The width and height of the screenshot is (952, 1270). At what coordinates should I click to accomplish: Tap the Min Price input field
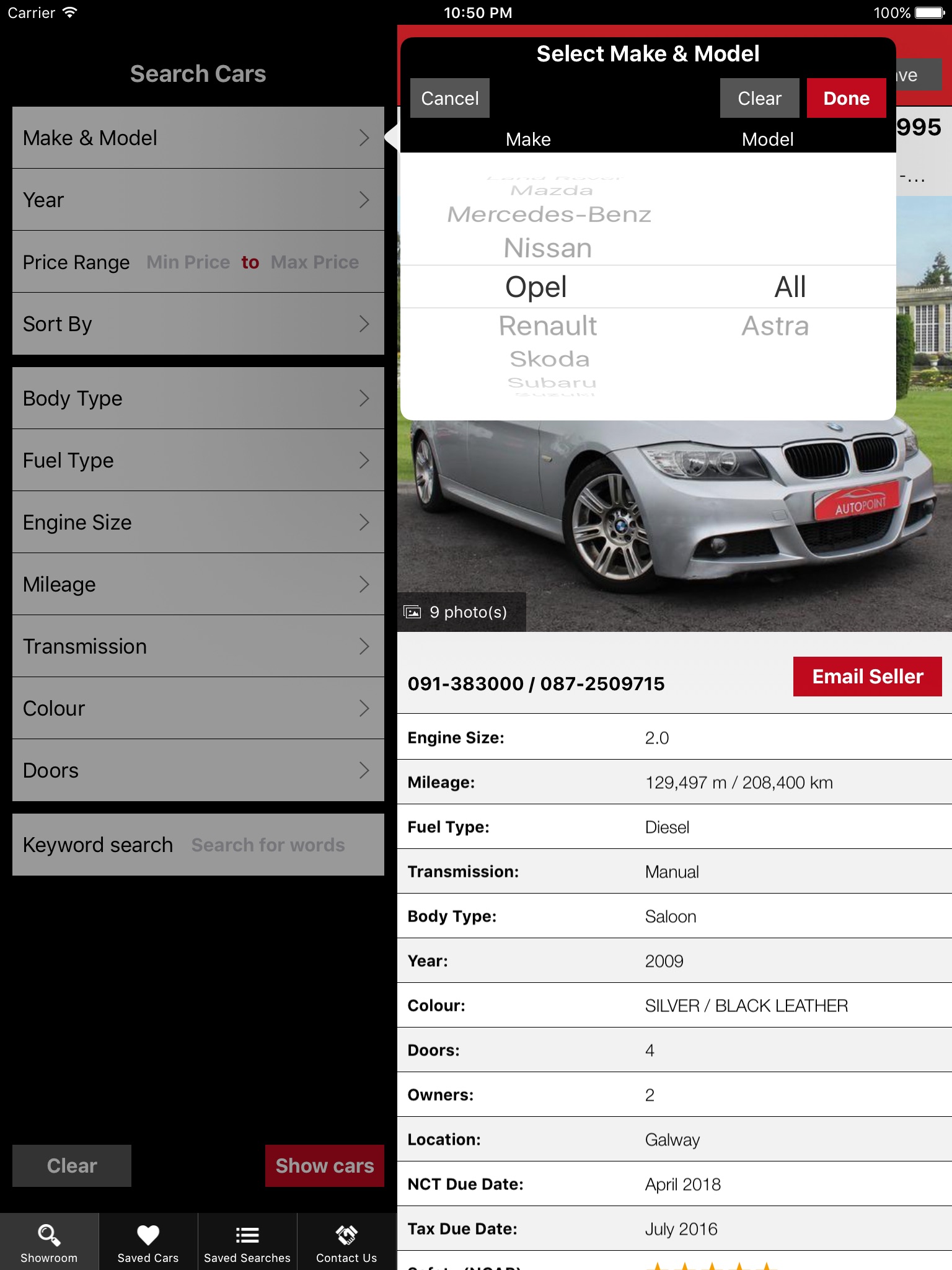point(188,262)
